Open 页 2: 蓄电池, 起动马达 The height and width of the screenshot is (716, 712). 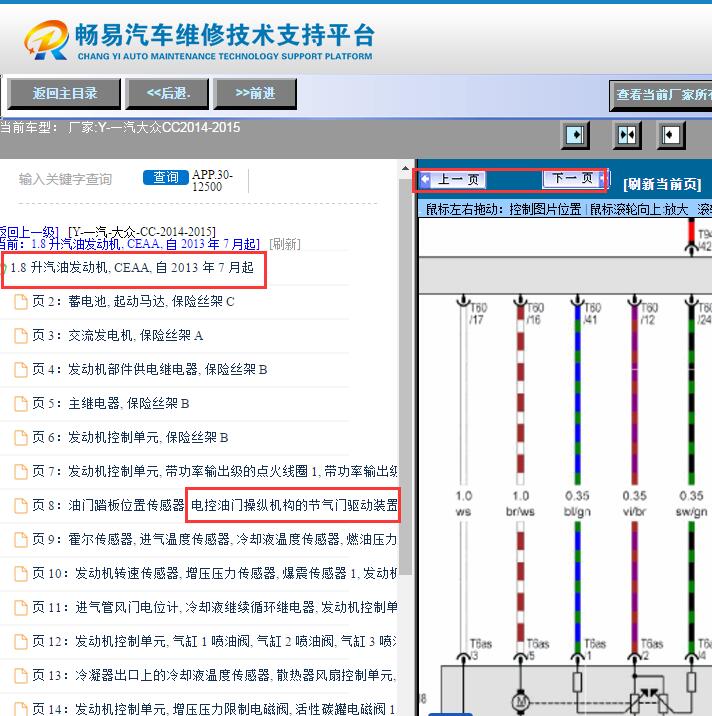pyautogui.click(x=133, y=301)
